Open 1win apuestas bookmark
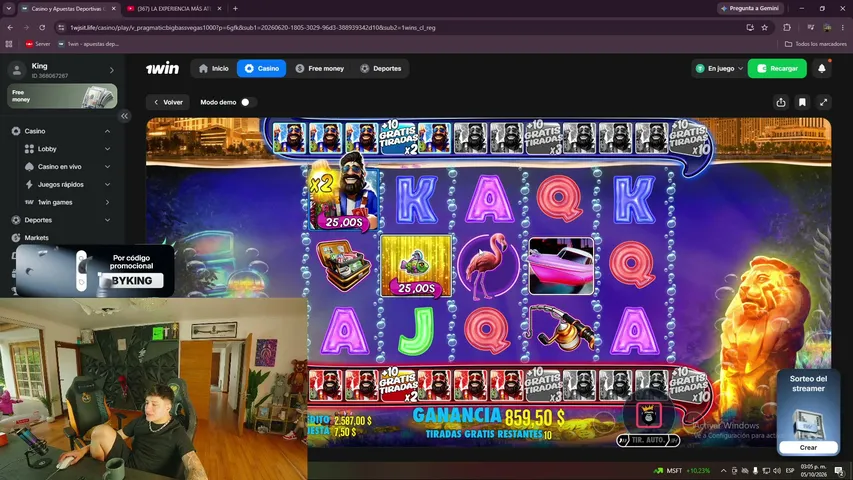 [x=88, y=44]
